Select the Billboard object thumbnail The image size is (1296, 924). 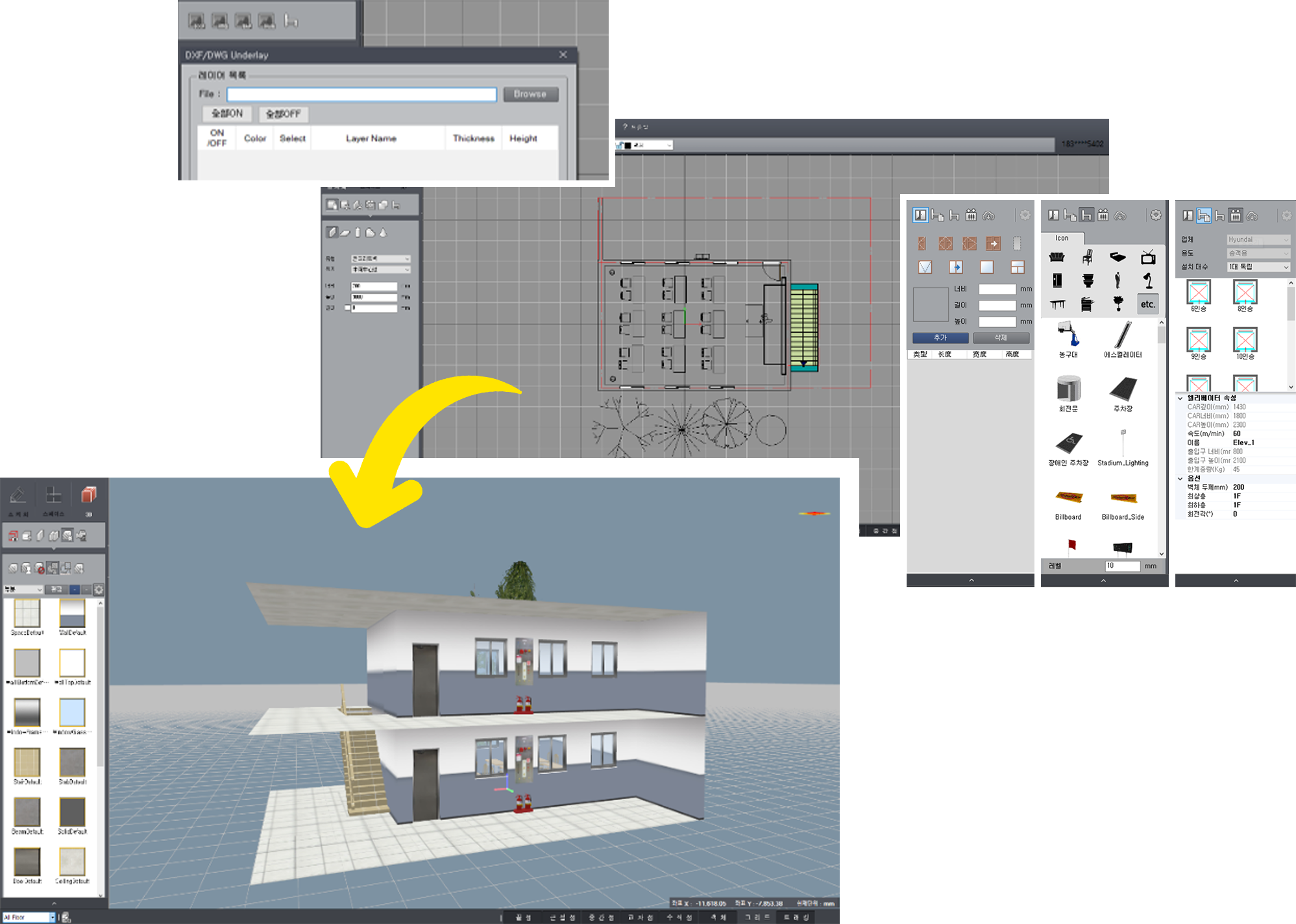1068,498
